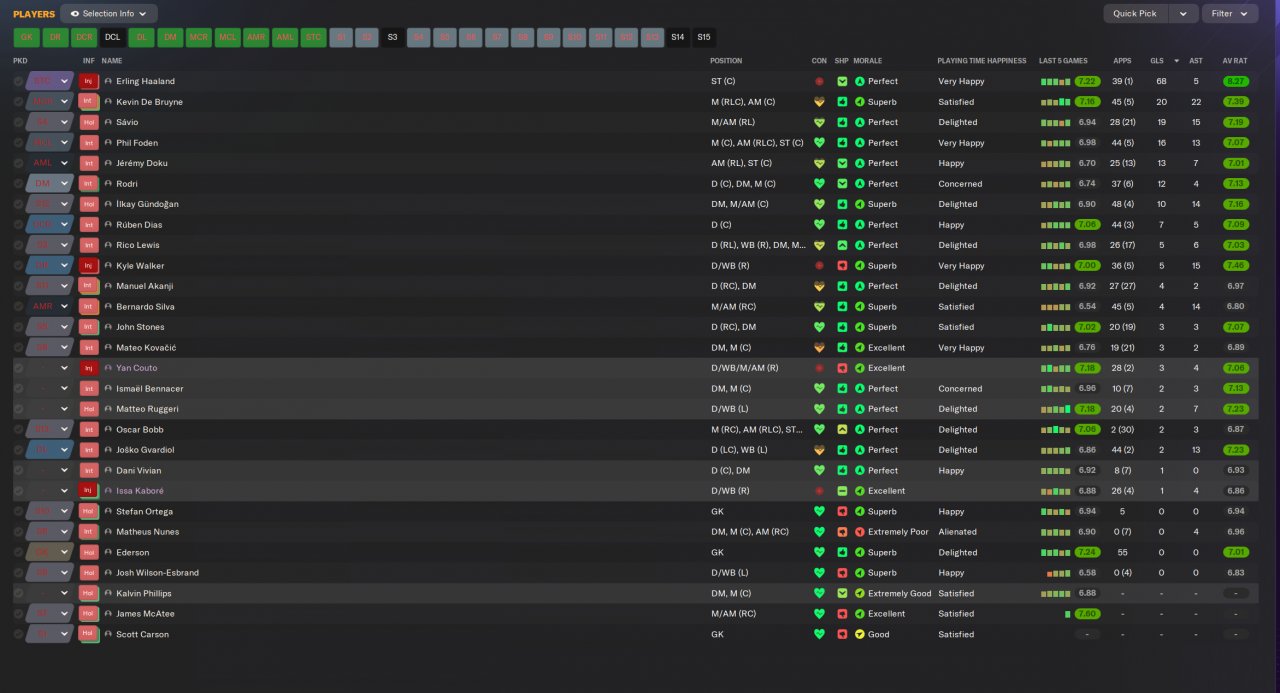Click Kyle Walker's match sharpness icon
The image size is (1280, 693).
tap(842, 266)
